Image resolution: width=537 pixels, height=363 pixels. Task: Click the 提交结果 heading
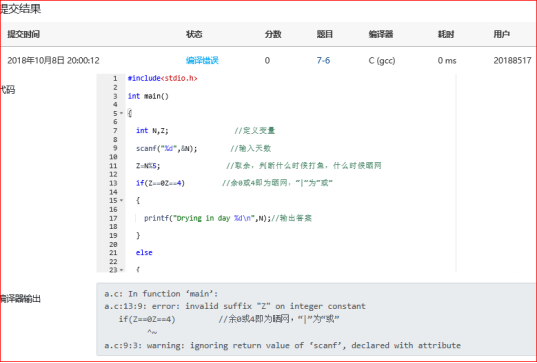click(x=21, y=9)
